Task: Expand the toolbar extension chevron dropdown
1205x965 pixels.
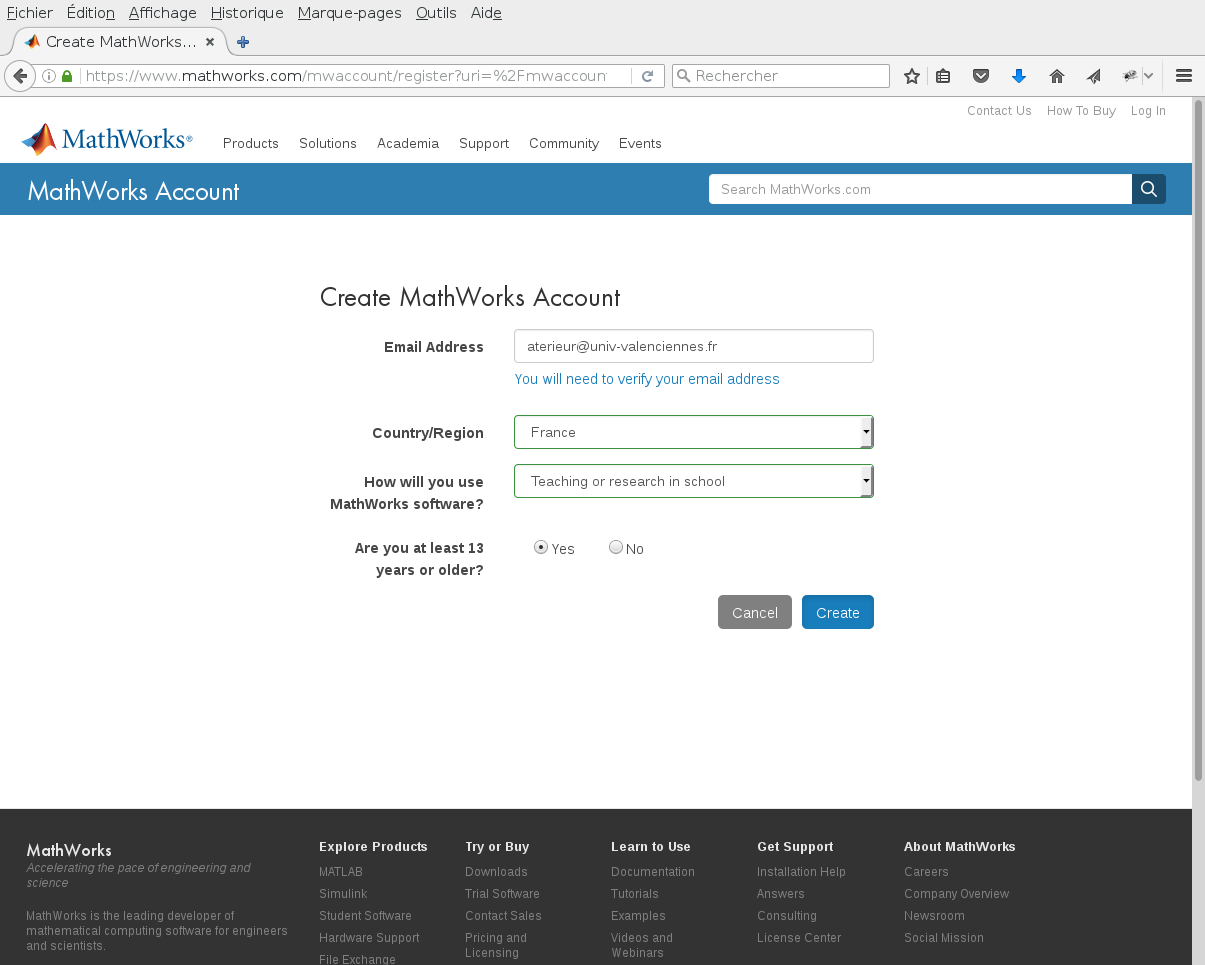Action: click(1149, 76)
